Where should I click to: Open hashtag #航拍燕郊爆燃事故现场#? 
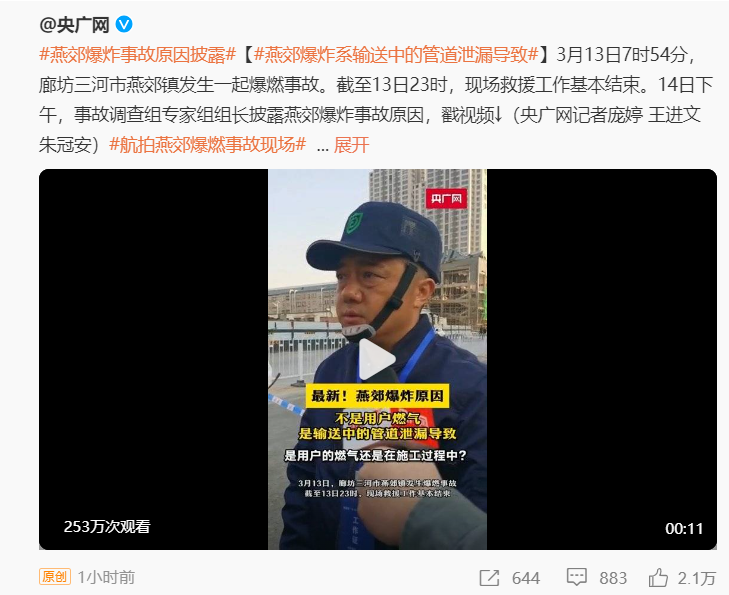pyautogui.click(x=208, y=145)
